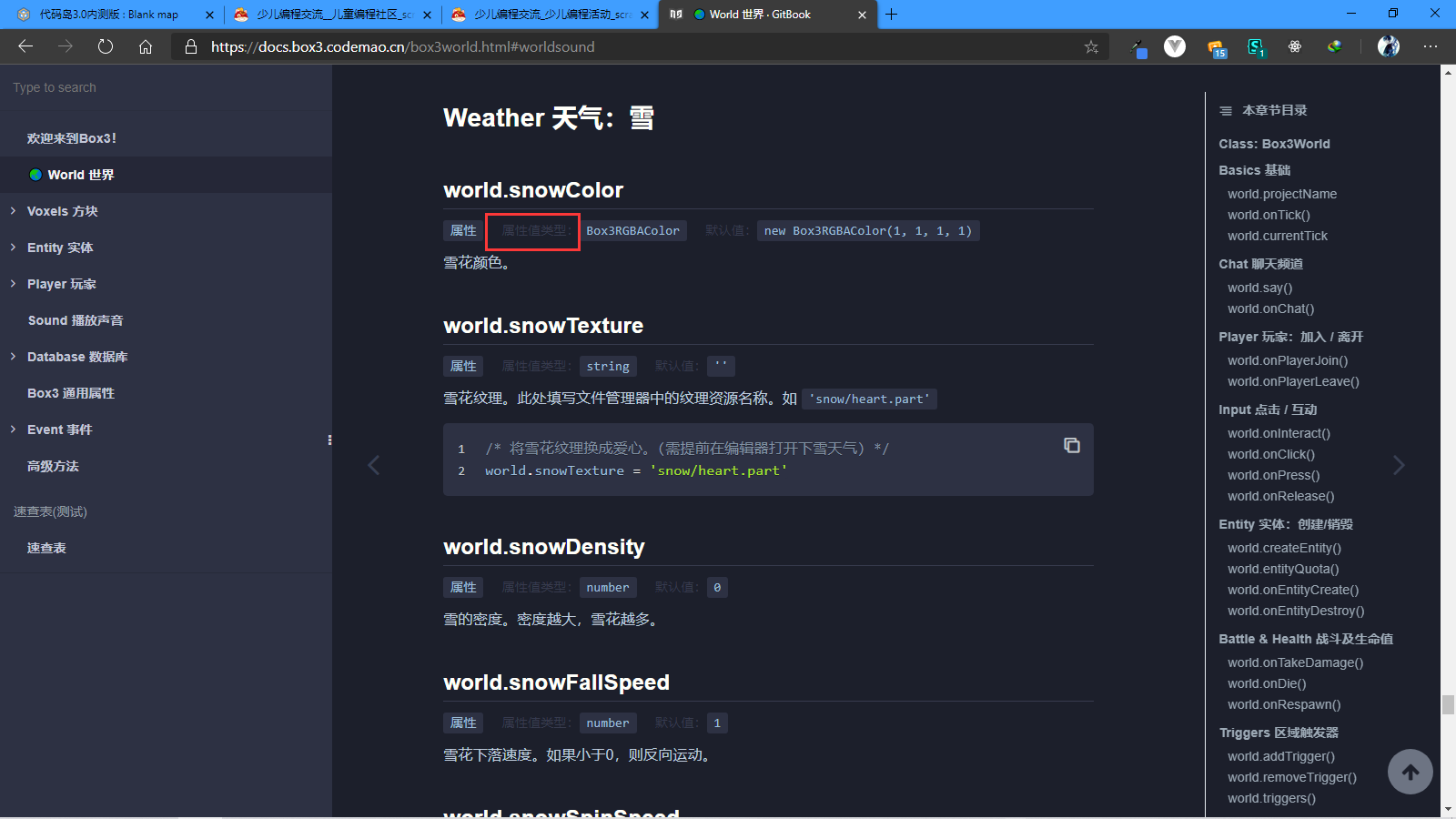Go to browser home page
The width and height of the screenshot is (1456, 819).
click(x=146, y=46)
